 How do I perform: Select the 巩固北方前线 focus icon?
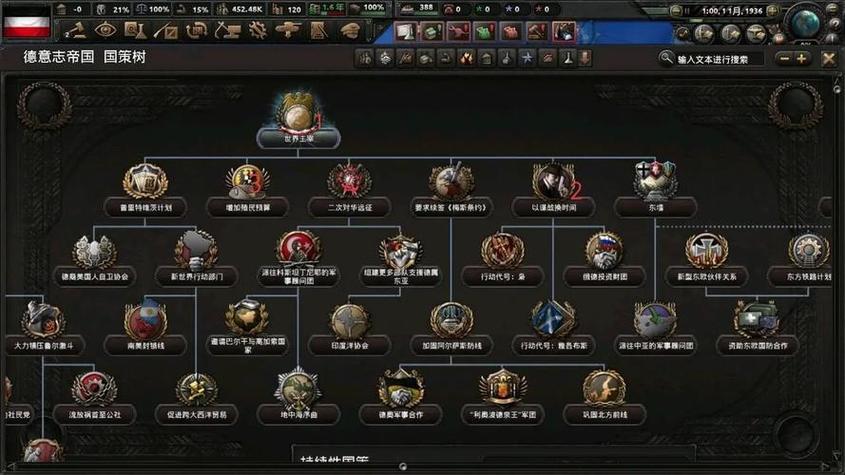[x=604, y=388]
